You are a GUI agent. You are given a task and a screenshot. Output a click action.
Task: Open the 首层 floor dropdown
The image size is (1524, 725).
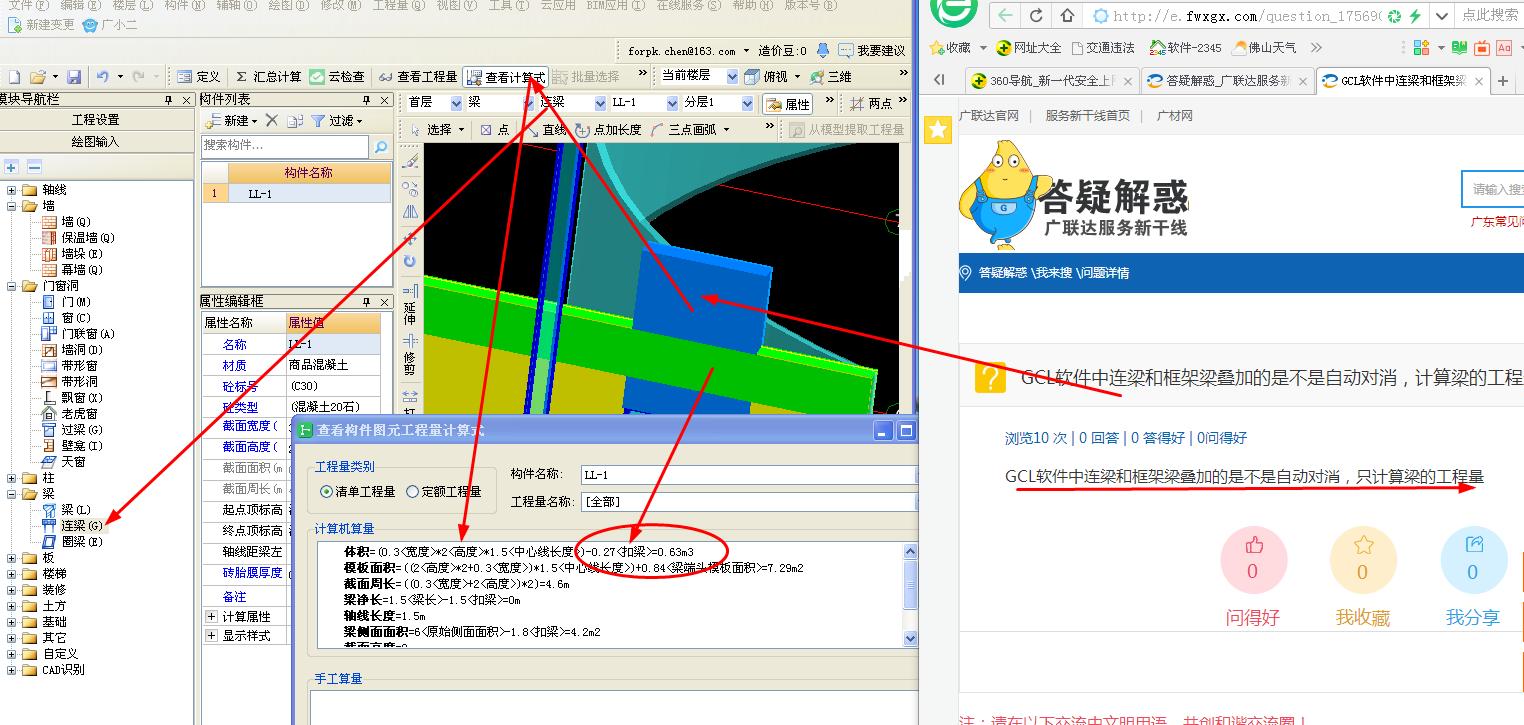tap(457, 103)
